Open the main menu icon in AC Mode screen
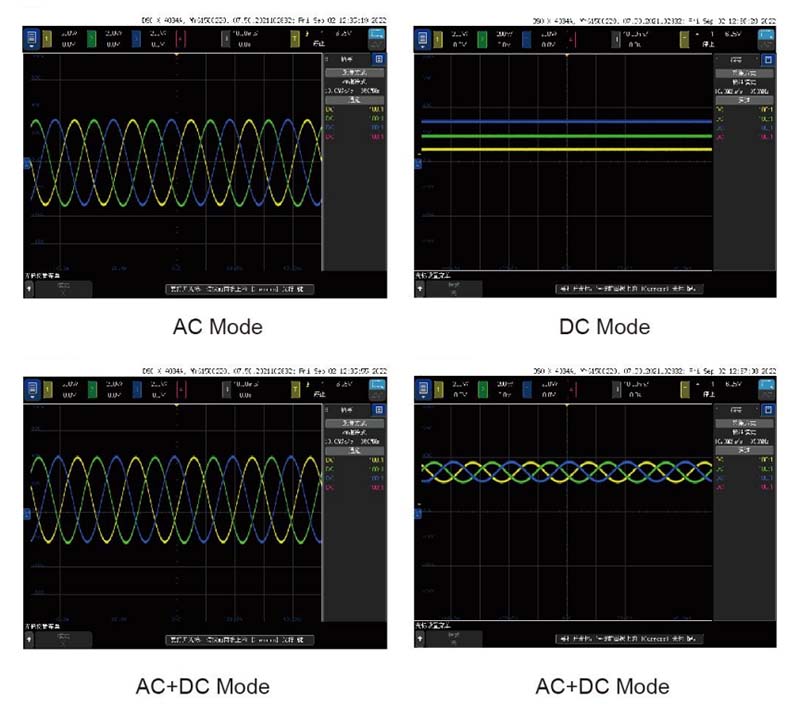800x709 pixels. click(30, 39)
